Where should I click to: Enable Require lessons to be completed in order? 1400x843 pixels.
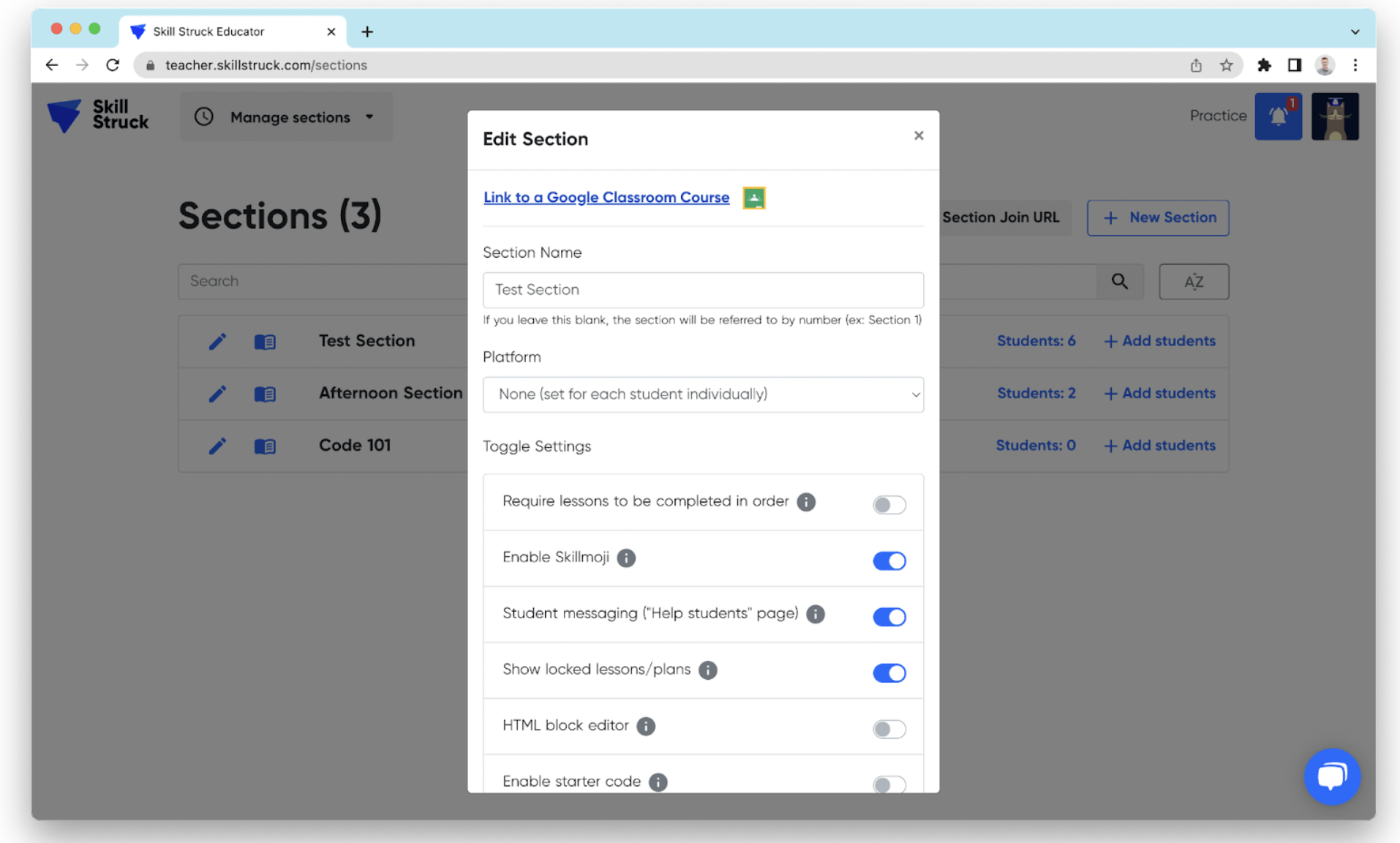click(x=889, y=503)
